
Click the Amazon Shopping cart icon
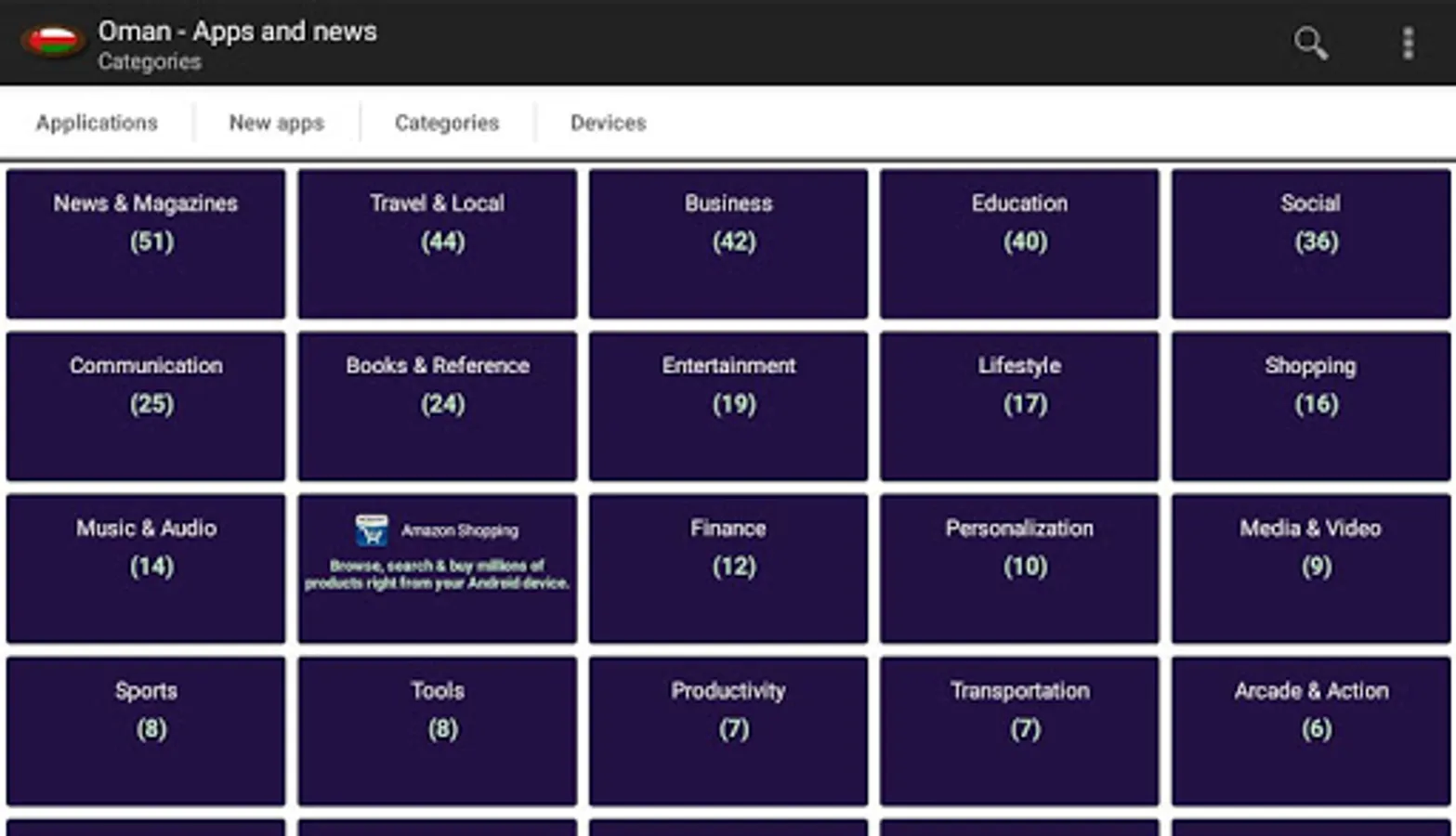[x=372, y=529]
